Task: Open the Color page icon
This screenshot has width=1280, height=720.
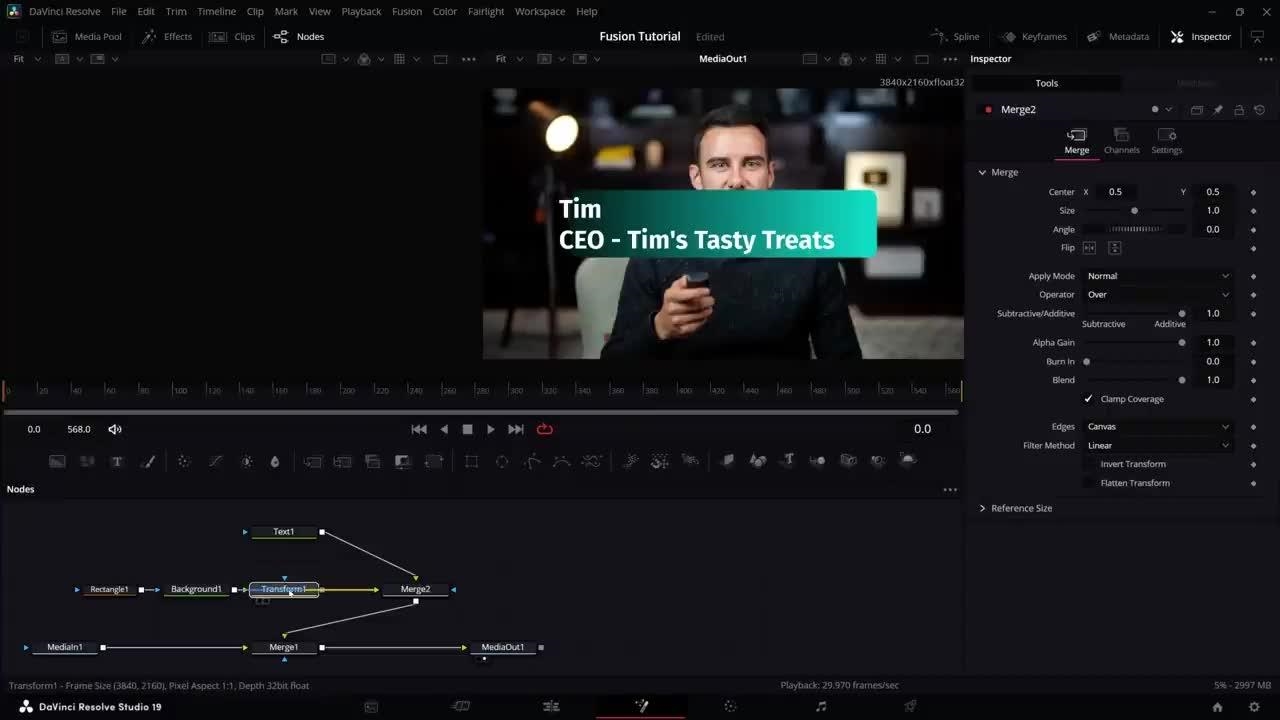Action: tap(730, 706)
